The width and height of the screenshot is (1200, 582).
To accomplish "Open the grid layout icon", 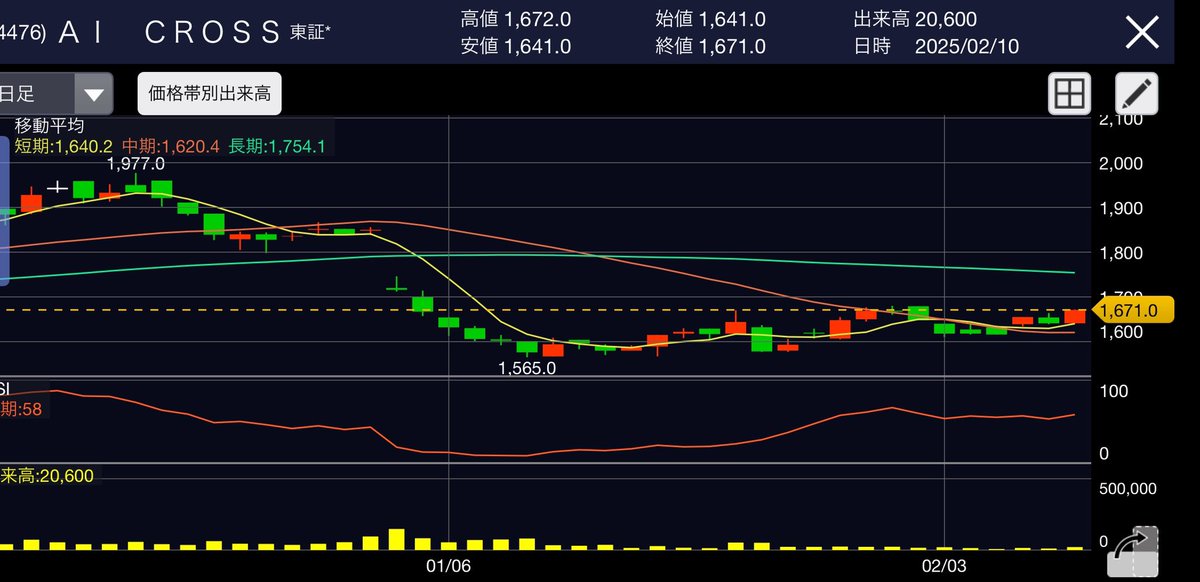I will pos(1069,95).
